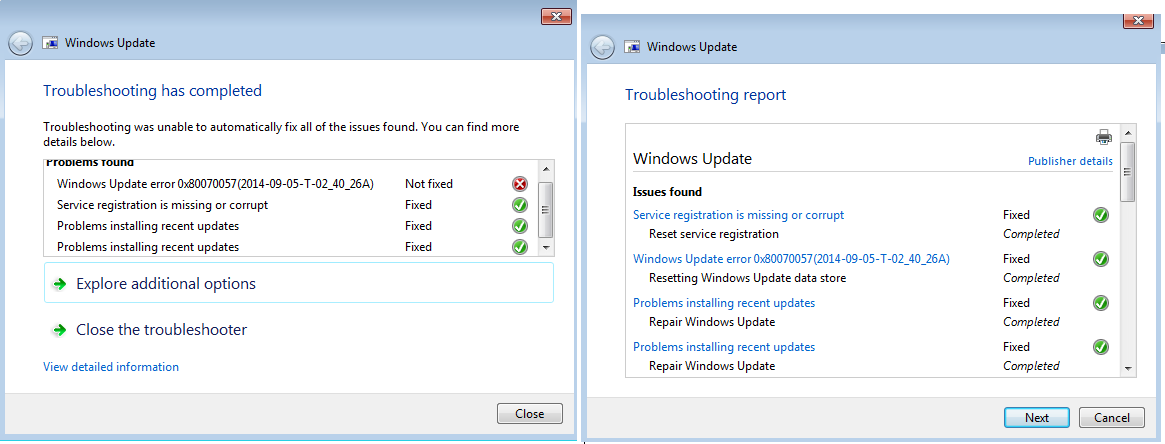The image size is (1165, 444).
Task: Click scroll up arrow in the troubleshooting report
Action: click(x=1128, y=134)
